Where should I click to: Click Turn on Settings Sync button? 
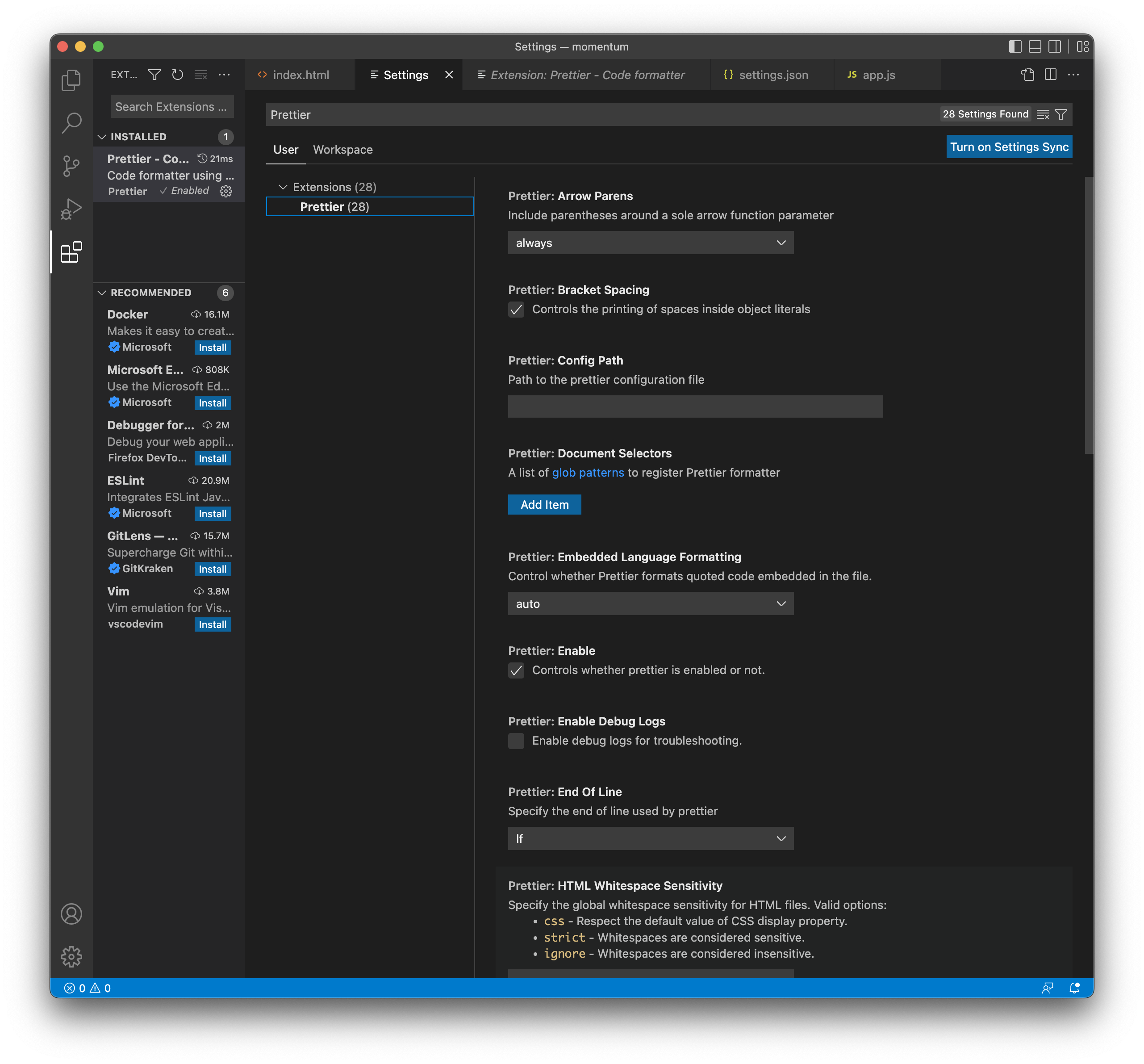(x=1009, y=147)
